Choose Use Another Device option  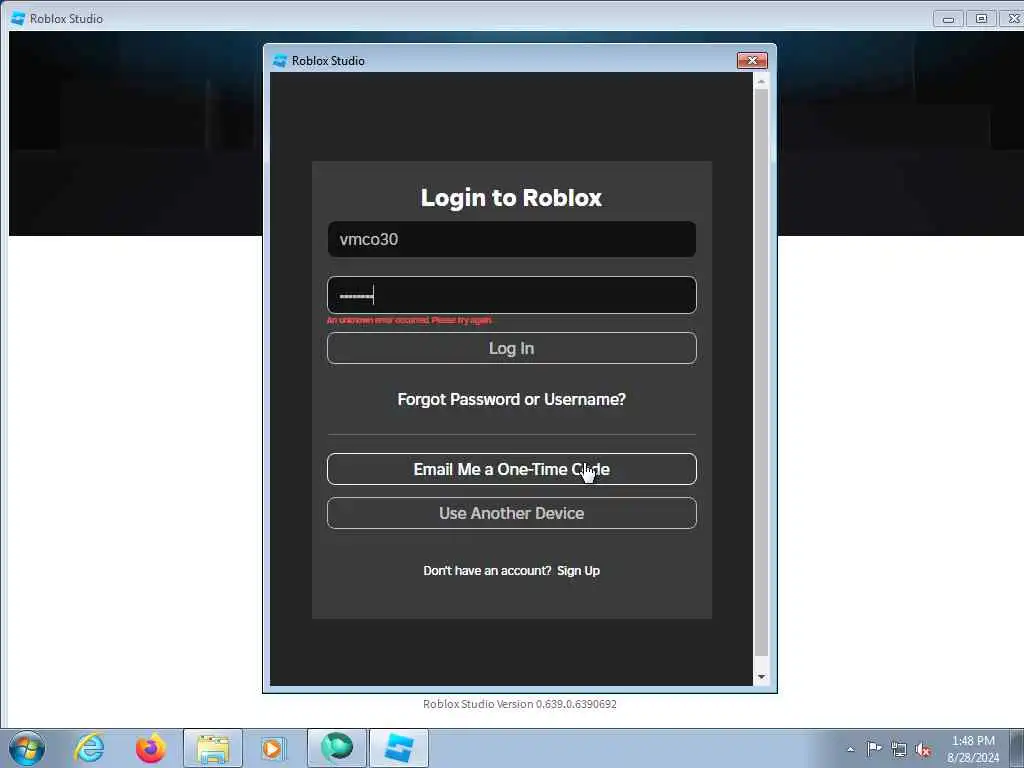coord(511,513)
